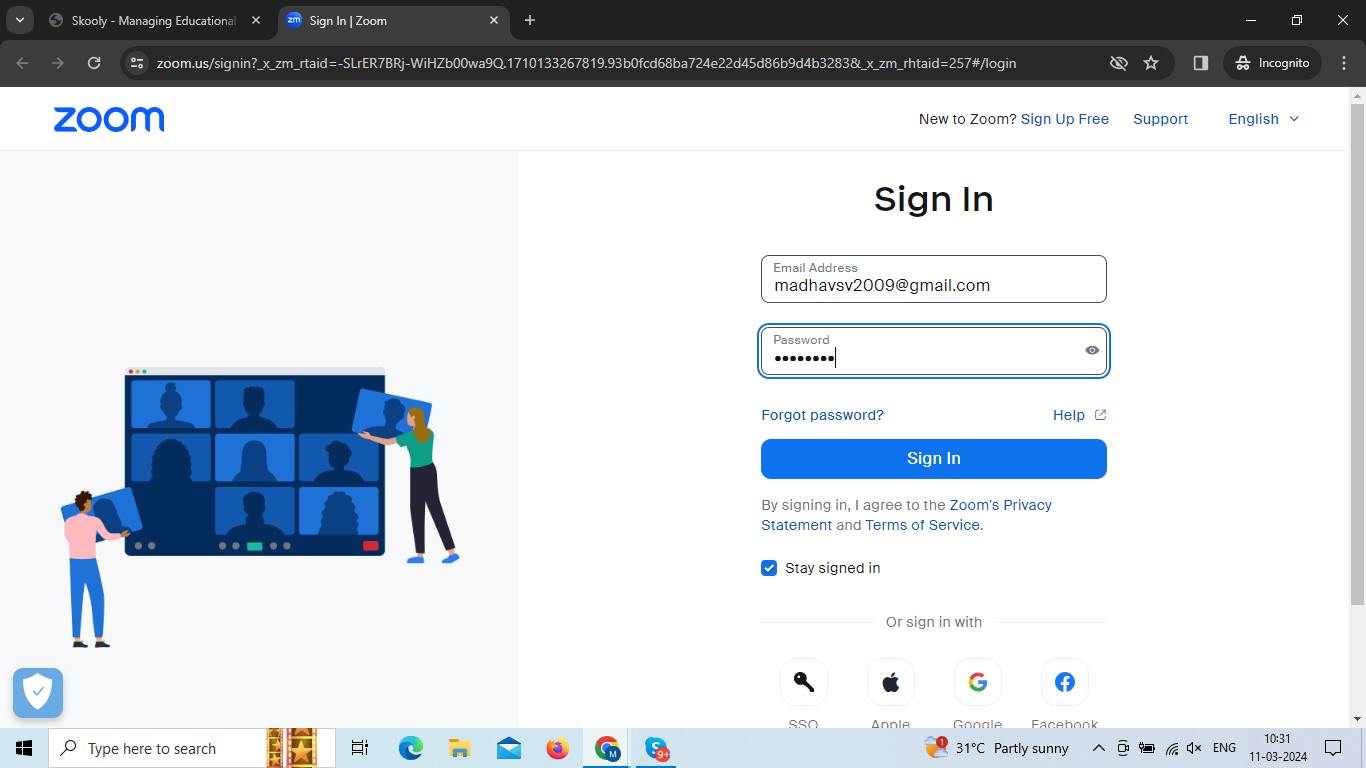Click Sign Up Free link
This screenshot has height=768, width=1366.
1065,119
